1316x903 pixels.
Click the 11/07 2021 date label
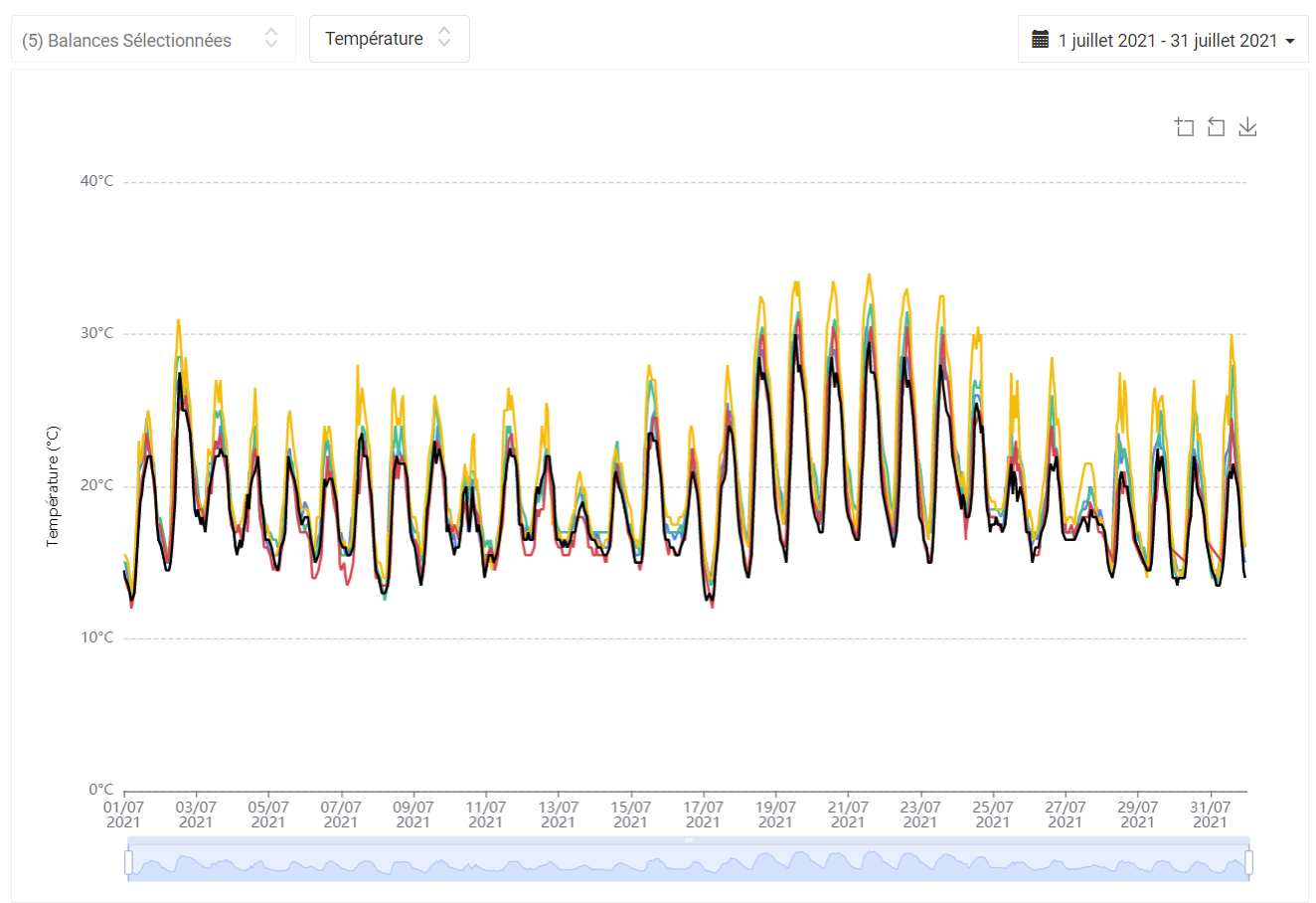click(x=486, y=814)
